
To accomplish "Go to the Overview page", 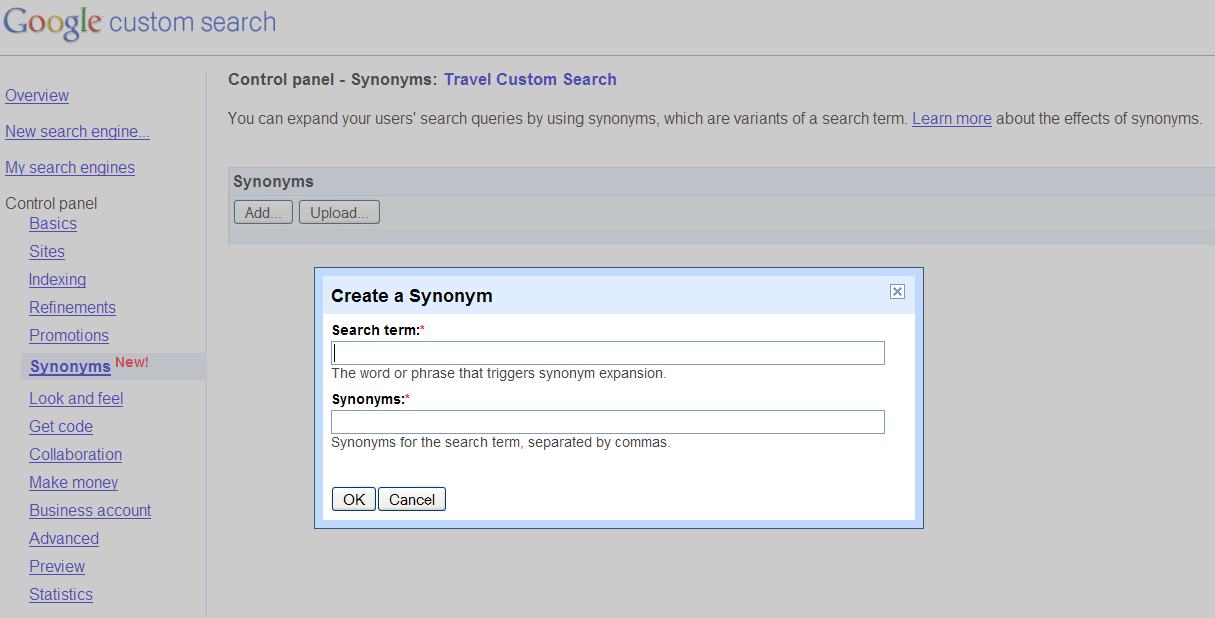I will 37,95.
